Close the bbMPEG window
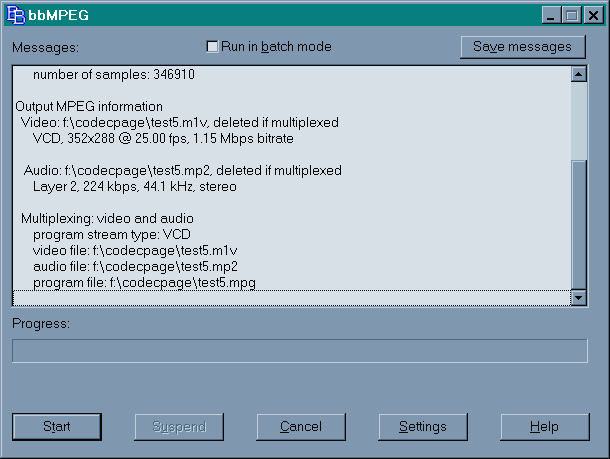Image resolution: width=610 pixels, height=459 pixels. [x=592, y=14]
